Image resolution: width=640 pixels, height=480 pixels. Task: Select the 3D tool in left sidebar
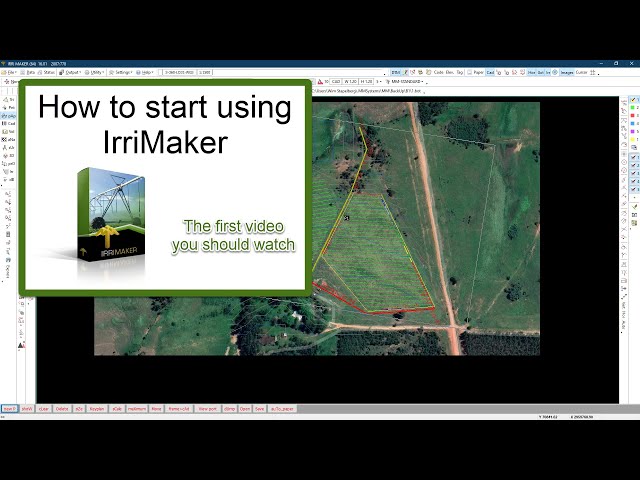pos(9,156)
